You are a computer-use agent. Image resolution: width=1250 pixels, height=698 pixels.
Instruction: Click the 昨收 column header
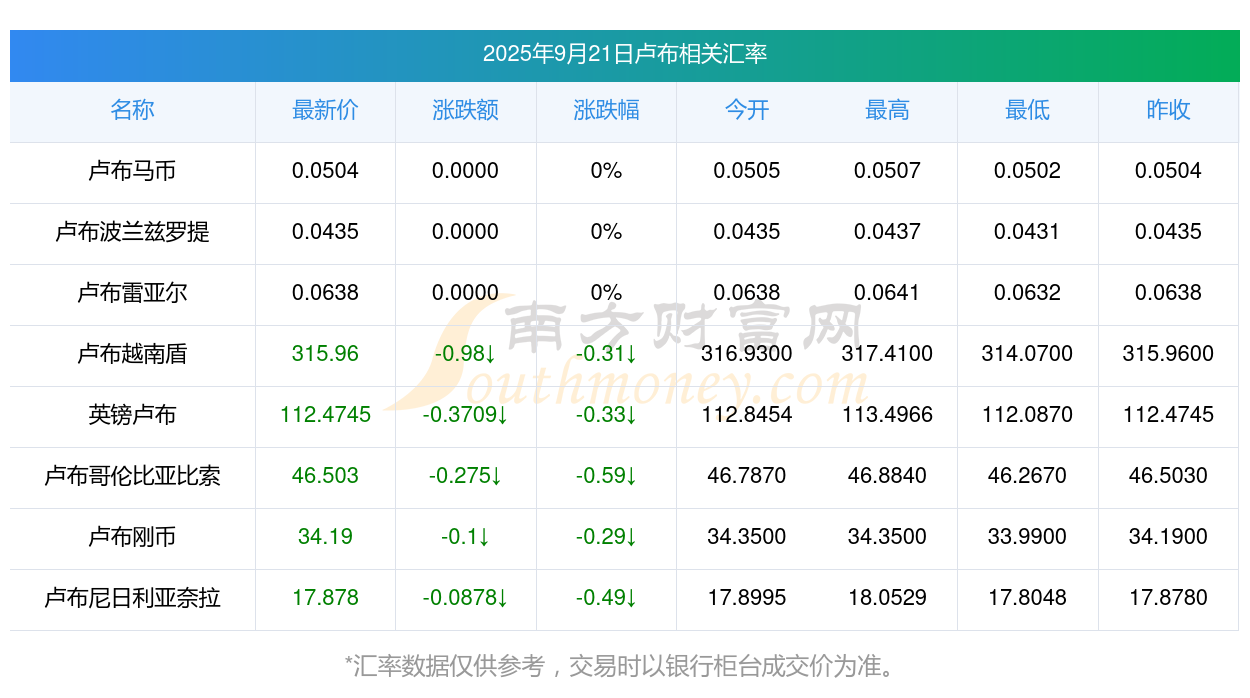point(1168,110)
